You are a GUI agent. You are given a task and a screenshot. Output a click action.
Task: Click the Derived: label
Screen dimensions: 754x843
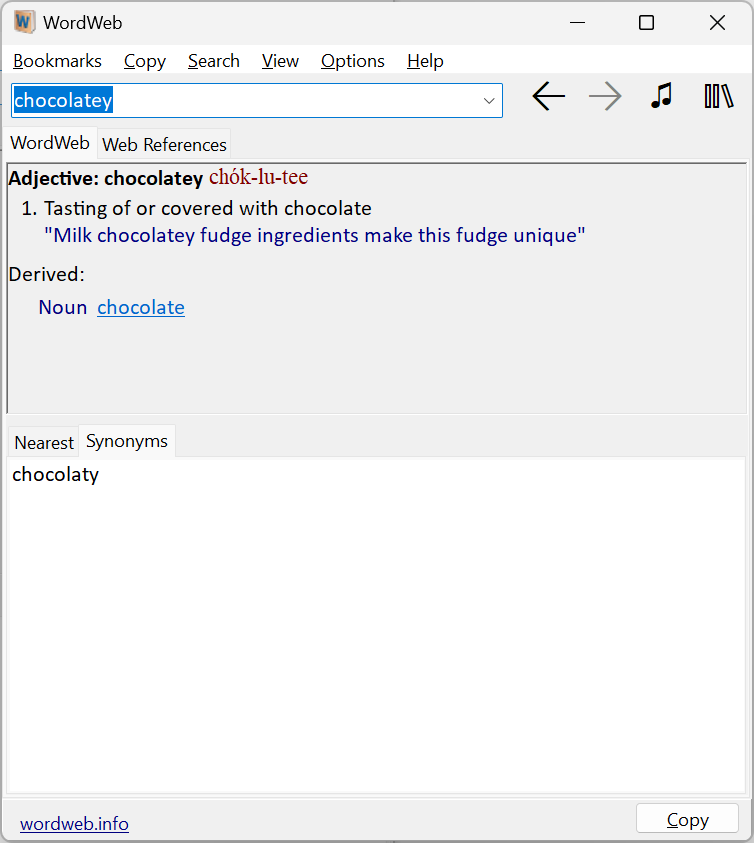47,274
